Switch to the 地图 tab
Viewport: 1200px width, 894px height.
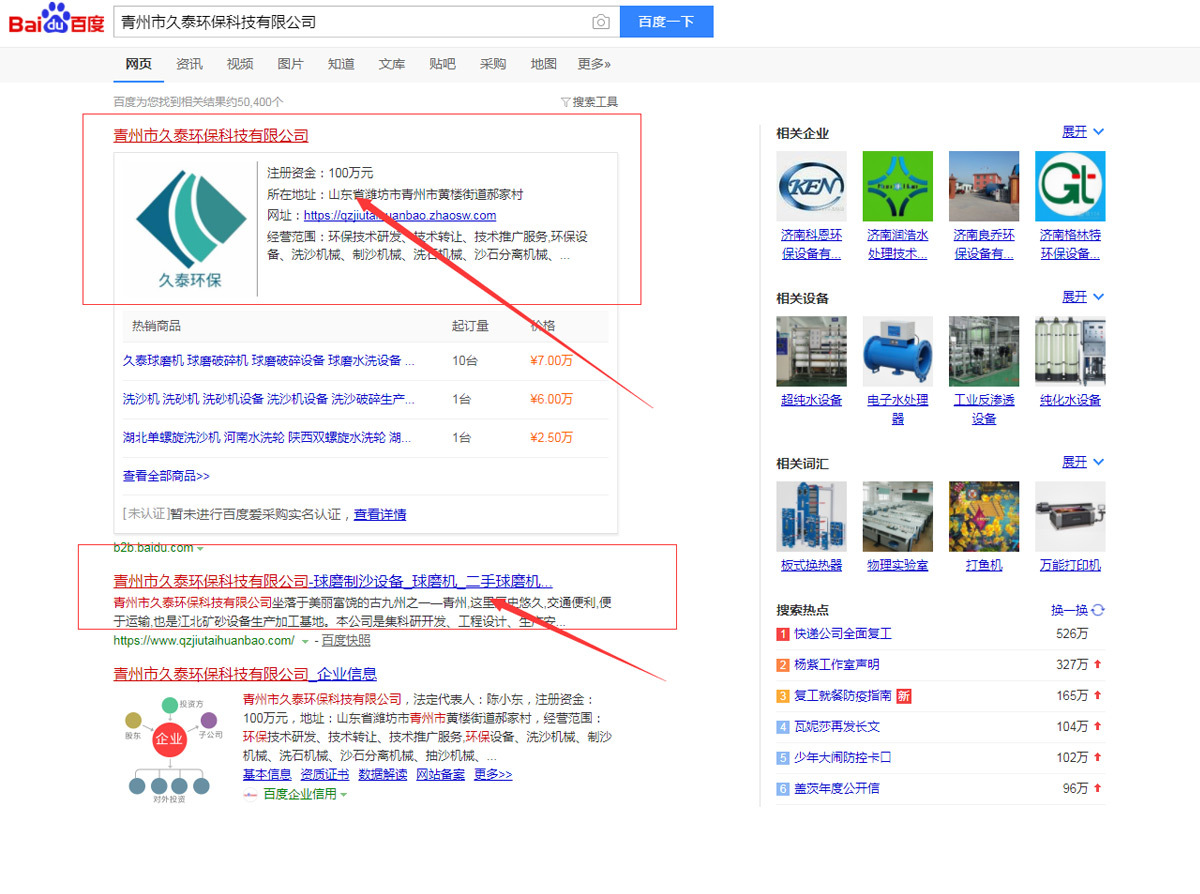coord(544,64)
